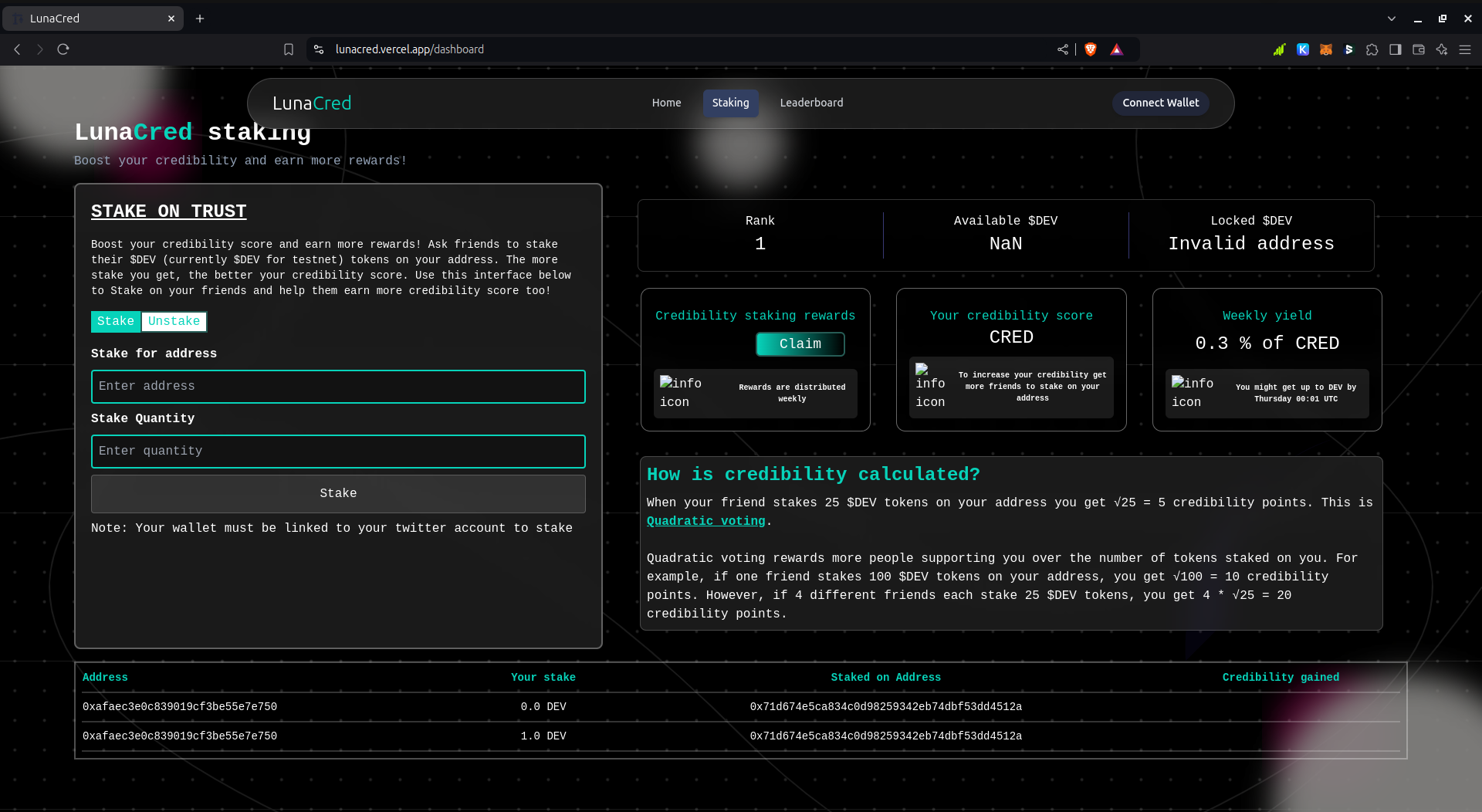Open the Quadratic voting link
This screenshot has width=1482, height=812.
pos(705,521)
